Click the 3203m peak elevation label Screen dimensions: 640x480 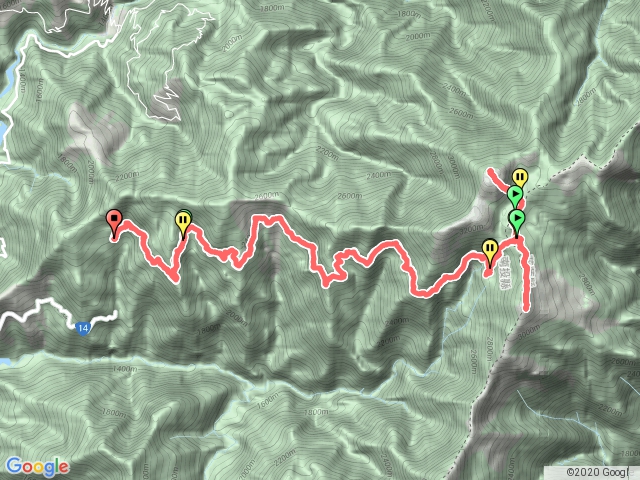click(x=471, y=230)
